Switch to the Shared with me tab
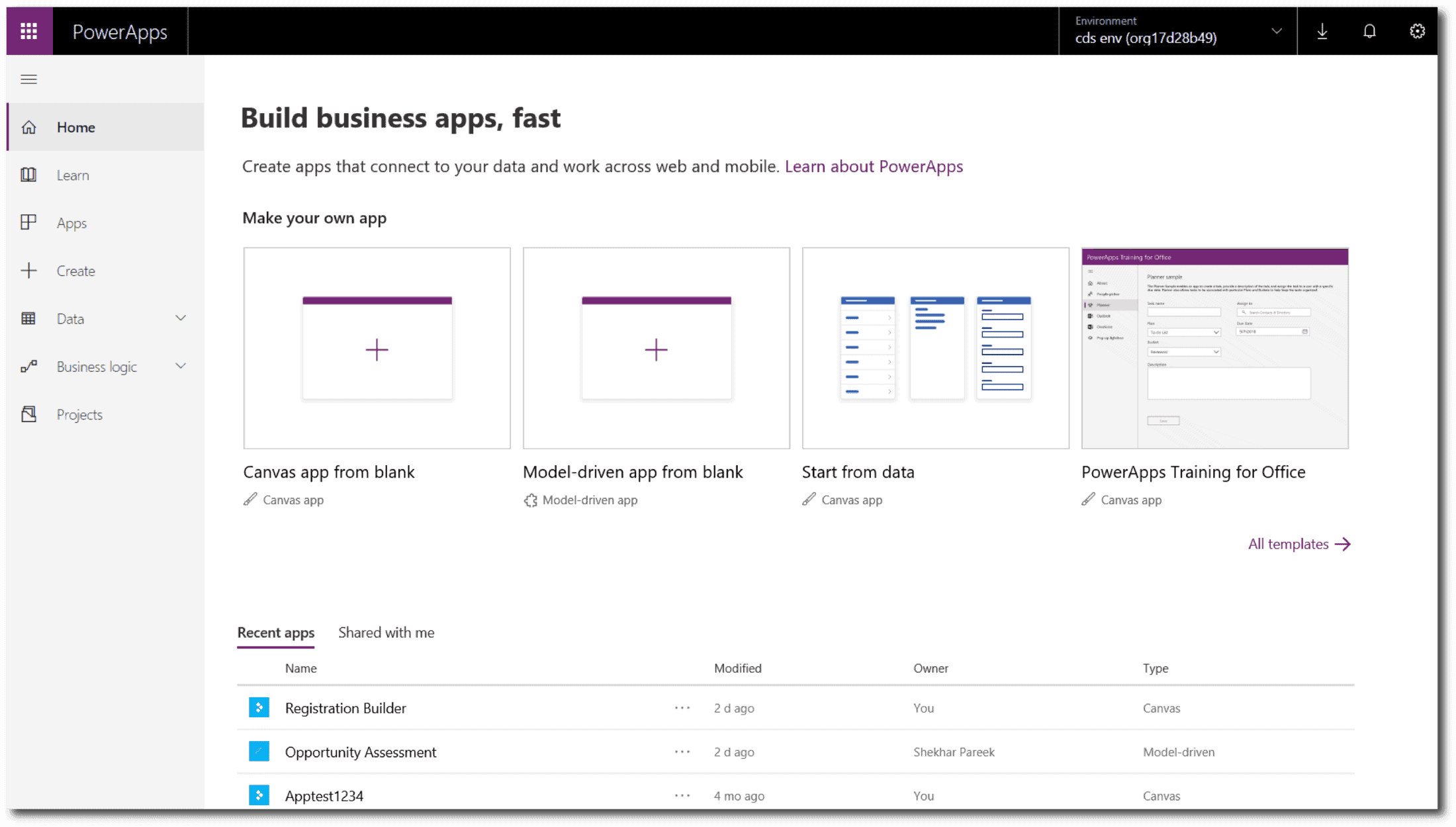This screenshot has height=827, width=1456. pos(387,632)
